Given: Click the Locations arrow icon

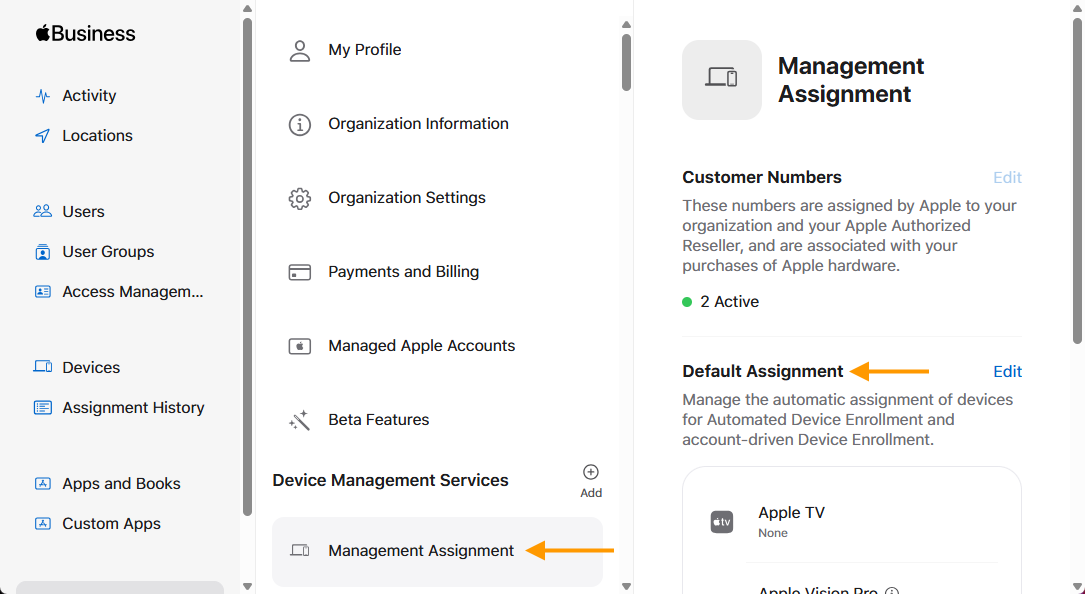Looking at the screenshot, I should 43,136.
